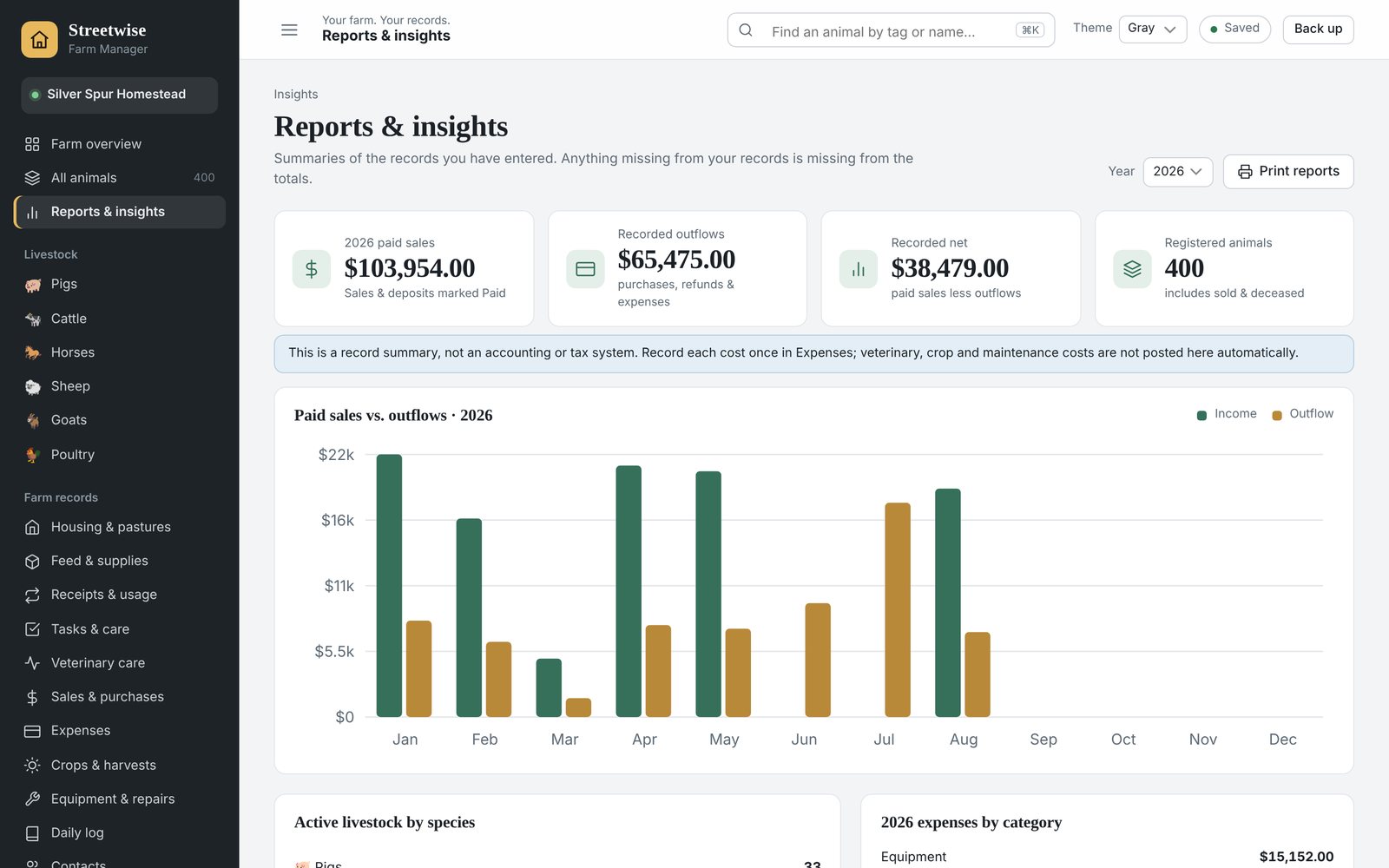Open Crops & harvests
The height and width of the screenshot is (868, 1389).
click(120, 765)
